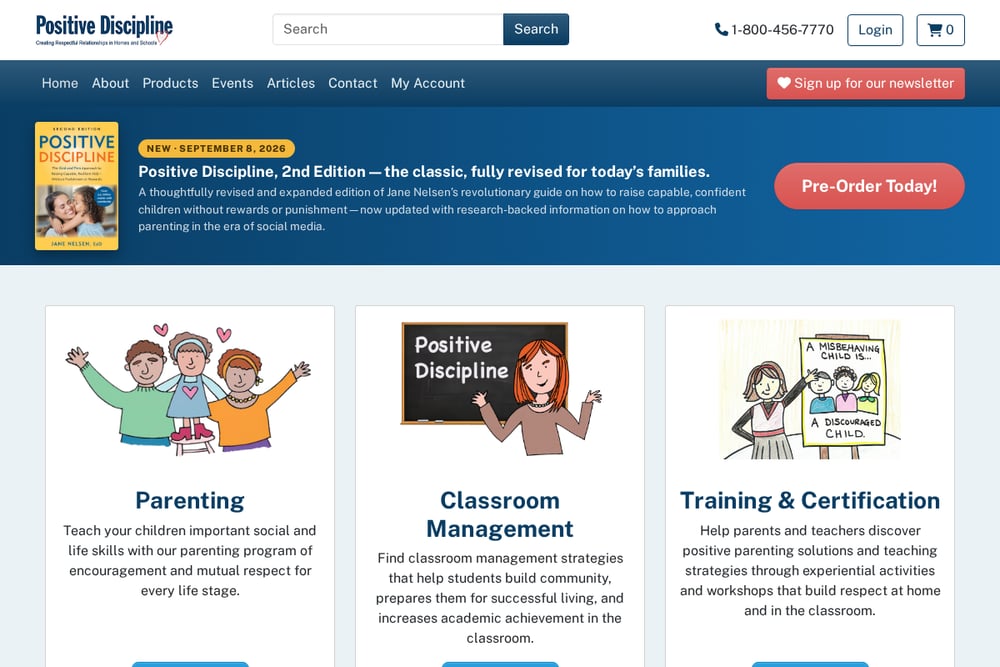Click the heart icon in newsletter button
This screenshot has height=667, width=1000.
pos(784,83)
